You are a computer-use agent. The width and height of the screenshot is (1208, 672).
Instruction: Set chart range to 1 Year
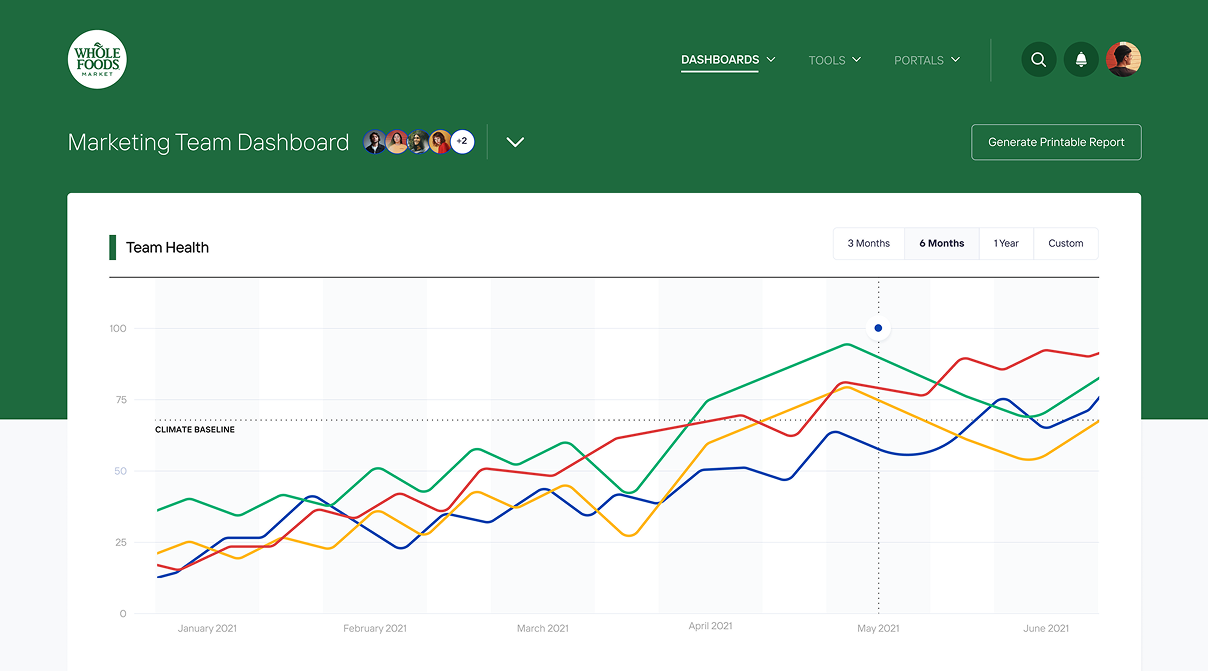coord(1006,243)
